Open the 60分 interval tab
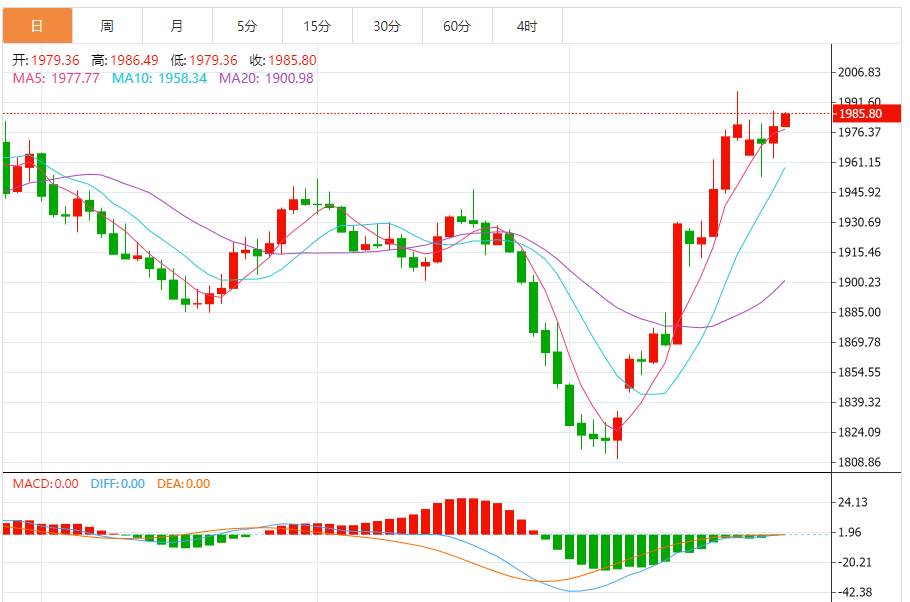Screen dimensions: 910x602 pyautogui.click(x=457, y=26)
